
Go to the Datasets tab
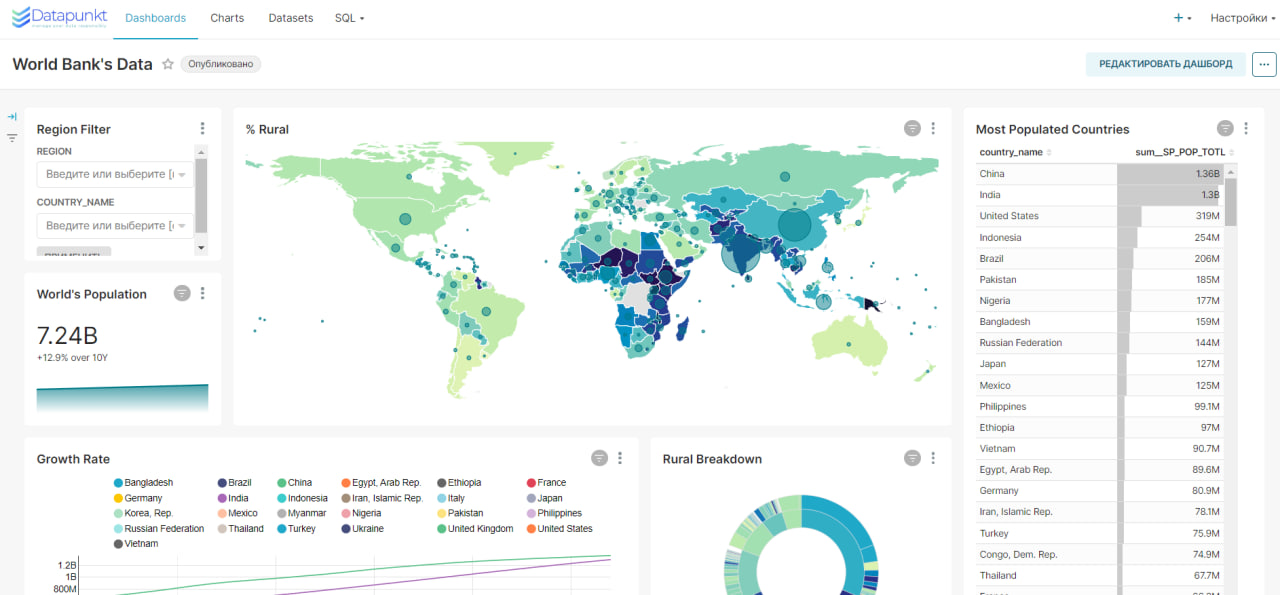pos(291,18)
